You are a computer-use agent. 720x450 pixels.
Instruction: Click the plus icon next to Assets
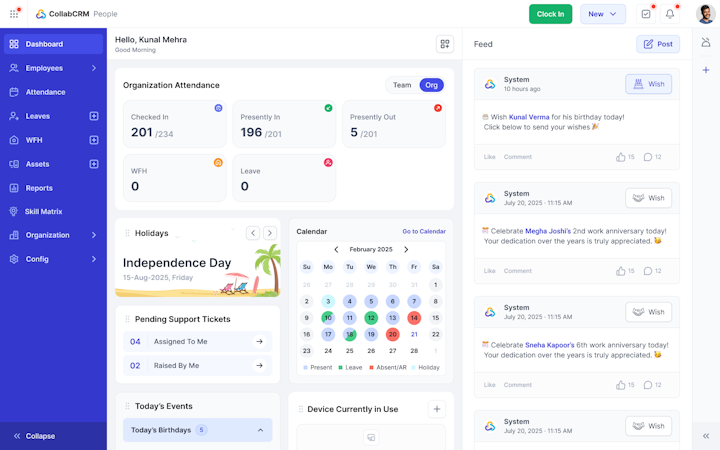94,164
